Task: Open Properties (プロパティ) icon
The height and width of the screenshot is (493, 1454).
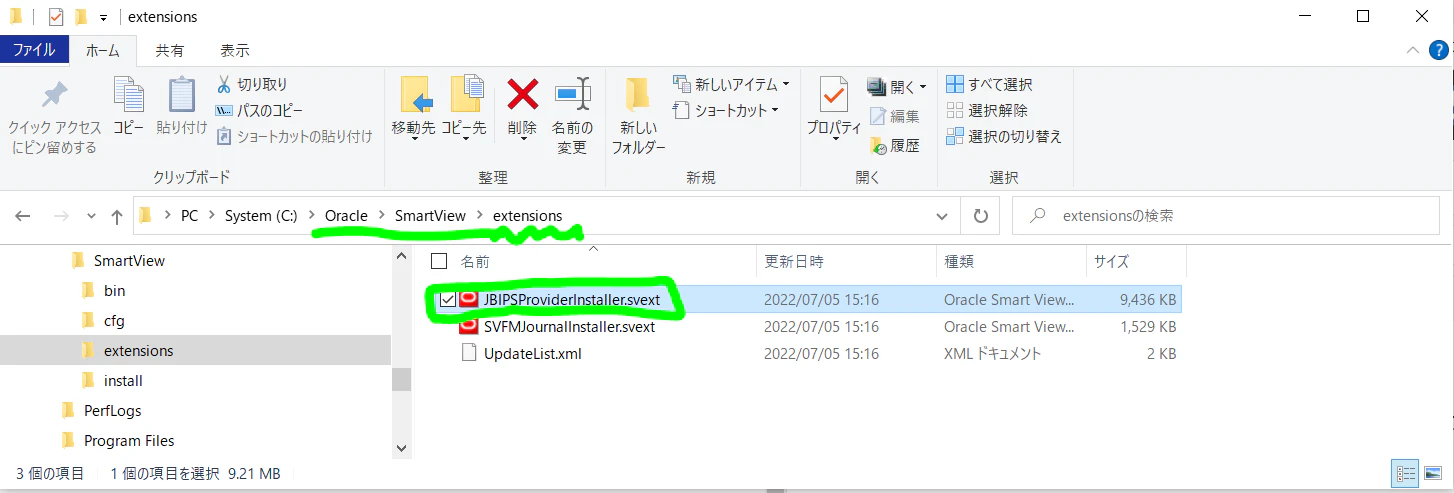Action: (834, 94)
